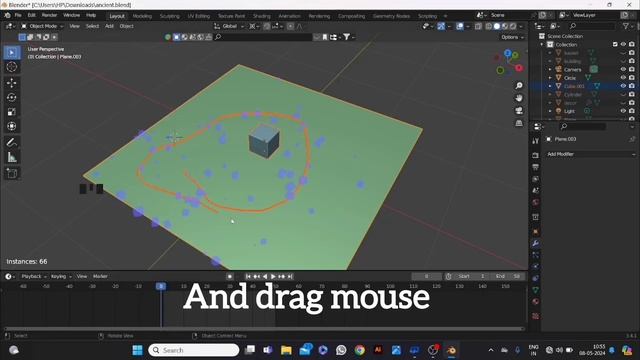The width and height of the screenshot is (640, 360).
Task: Toggle viewport overlays button
Action: (460, 26)
